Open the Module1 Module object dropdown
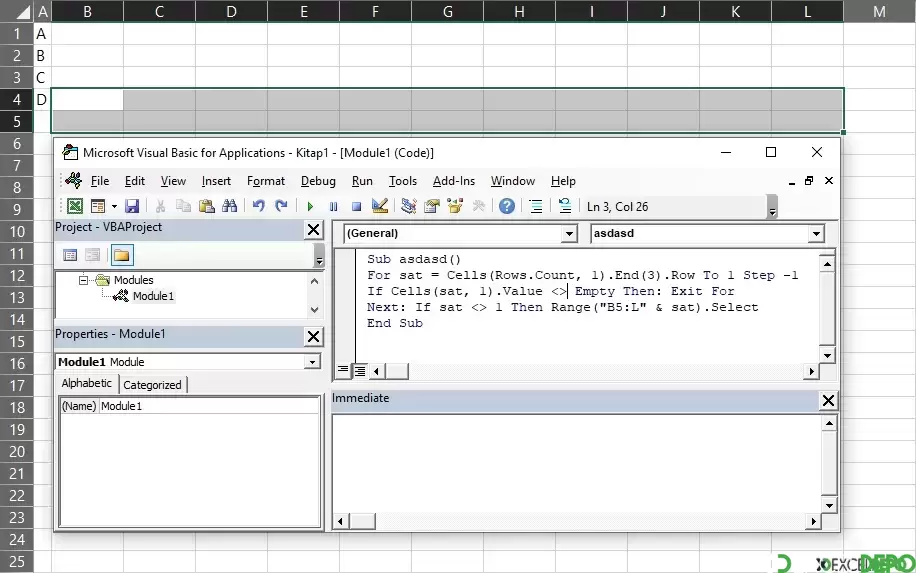The width and height of the screenshot is (916, 573). click(x=313, y=362)
